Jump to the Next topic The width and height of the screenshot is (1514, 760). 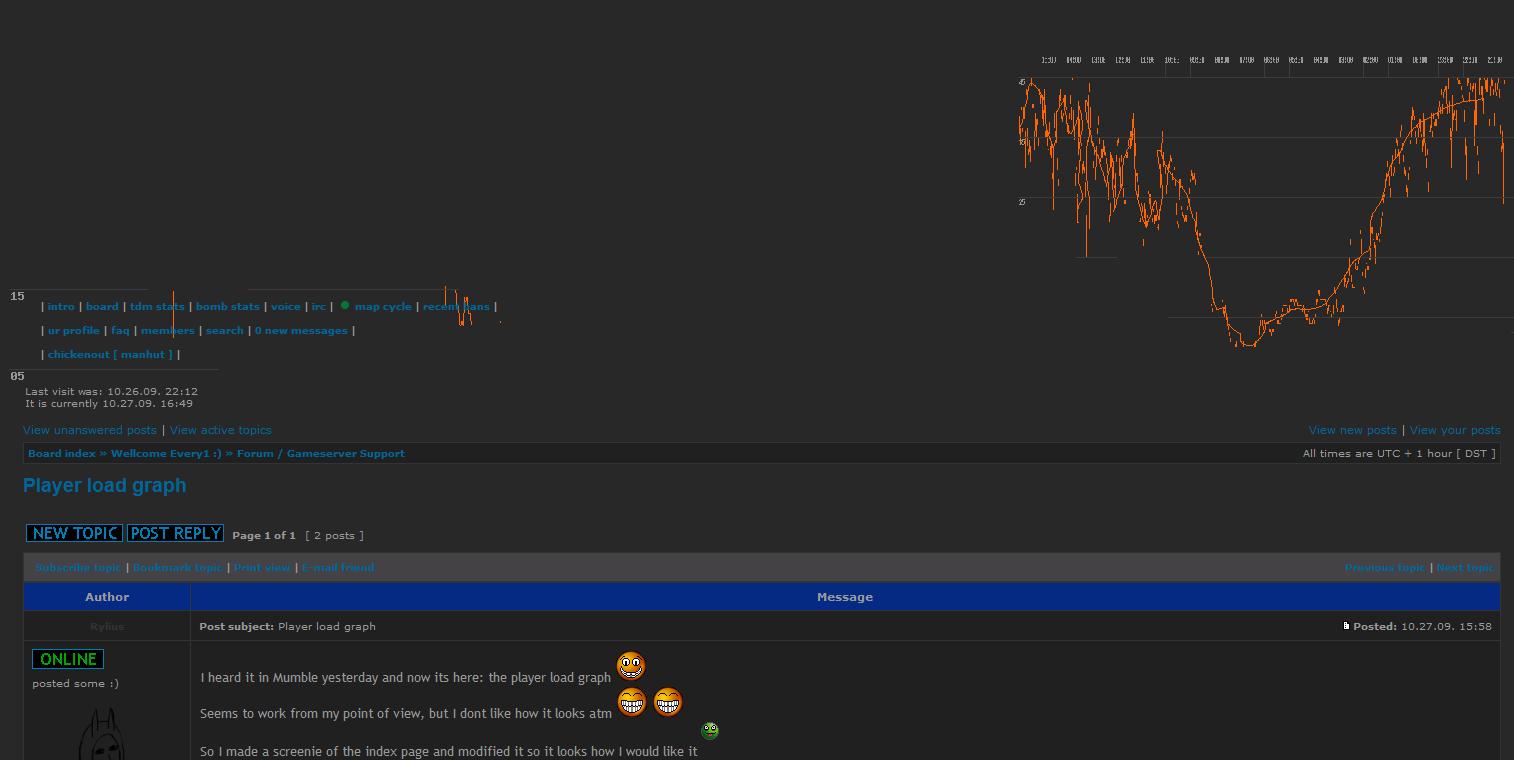[1465, 568]
